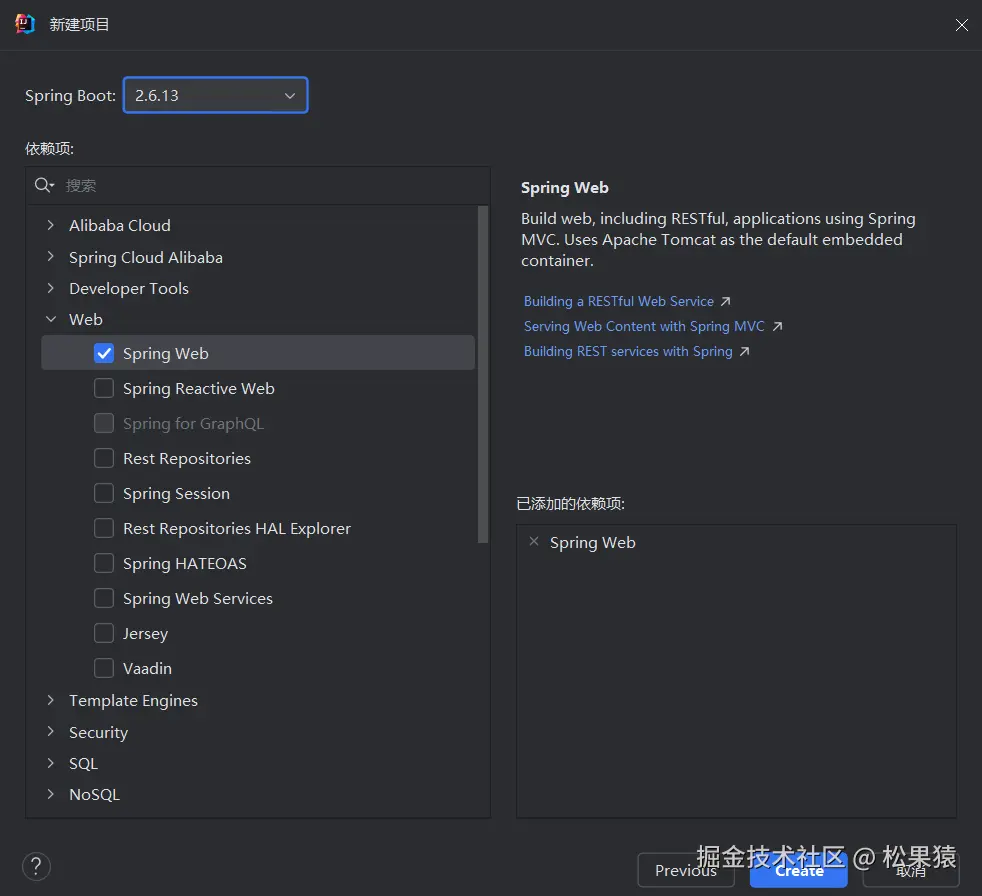Expand the SQL group
The image size is (982, 896).
click(x=51, y=763)
